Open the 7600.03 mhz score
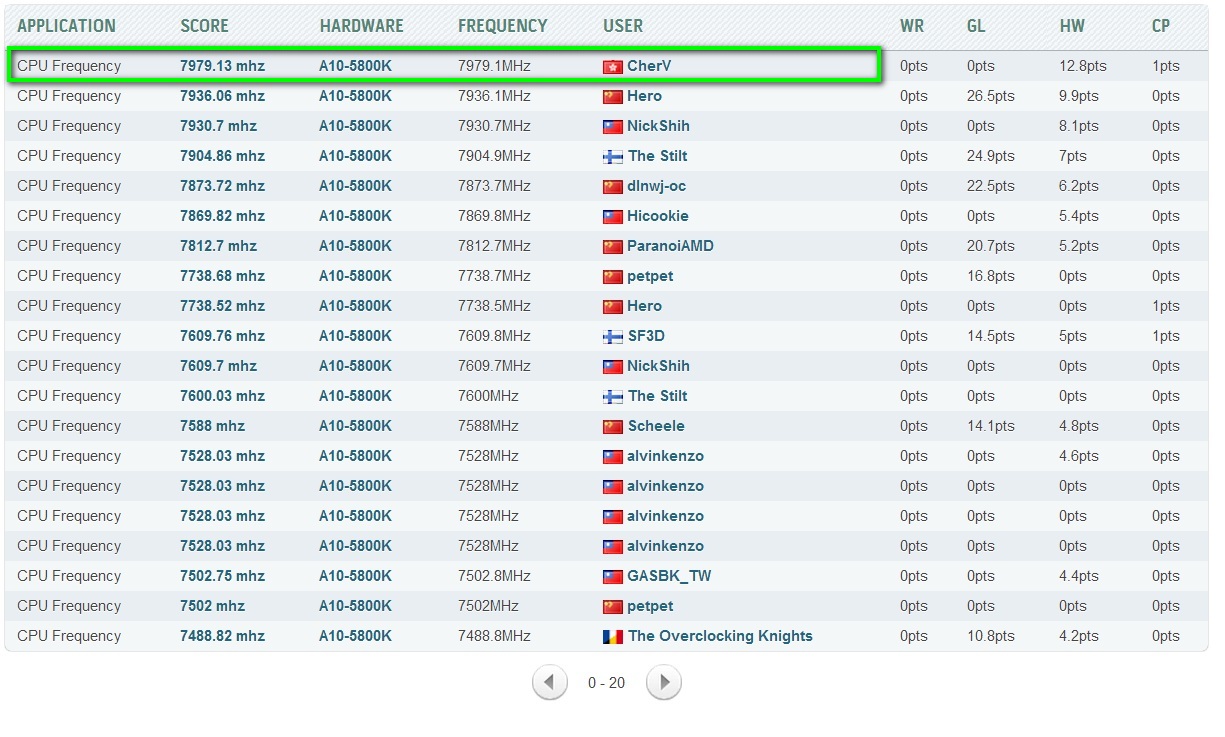The image size is (1225, 737). (222, 396)
